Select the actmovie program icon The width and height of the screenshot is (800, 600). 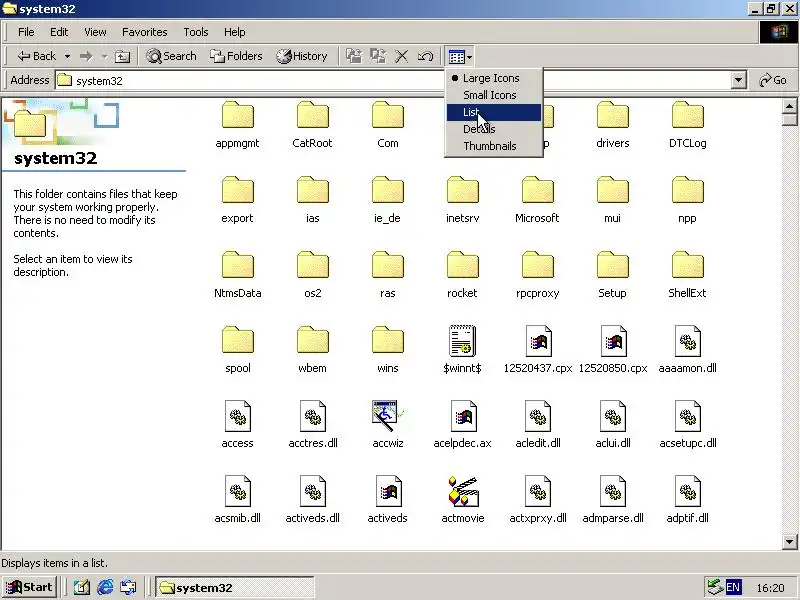(x=463, y=500)
